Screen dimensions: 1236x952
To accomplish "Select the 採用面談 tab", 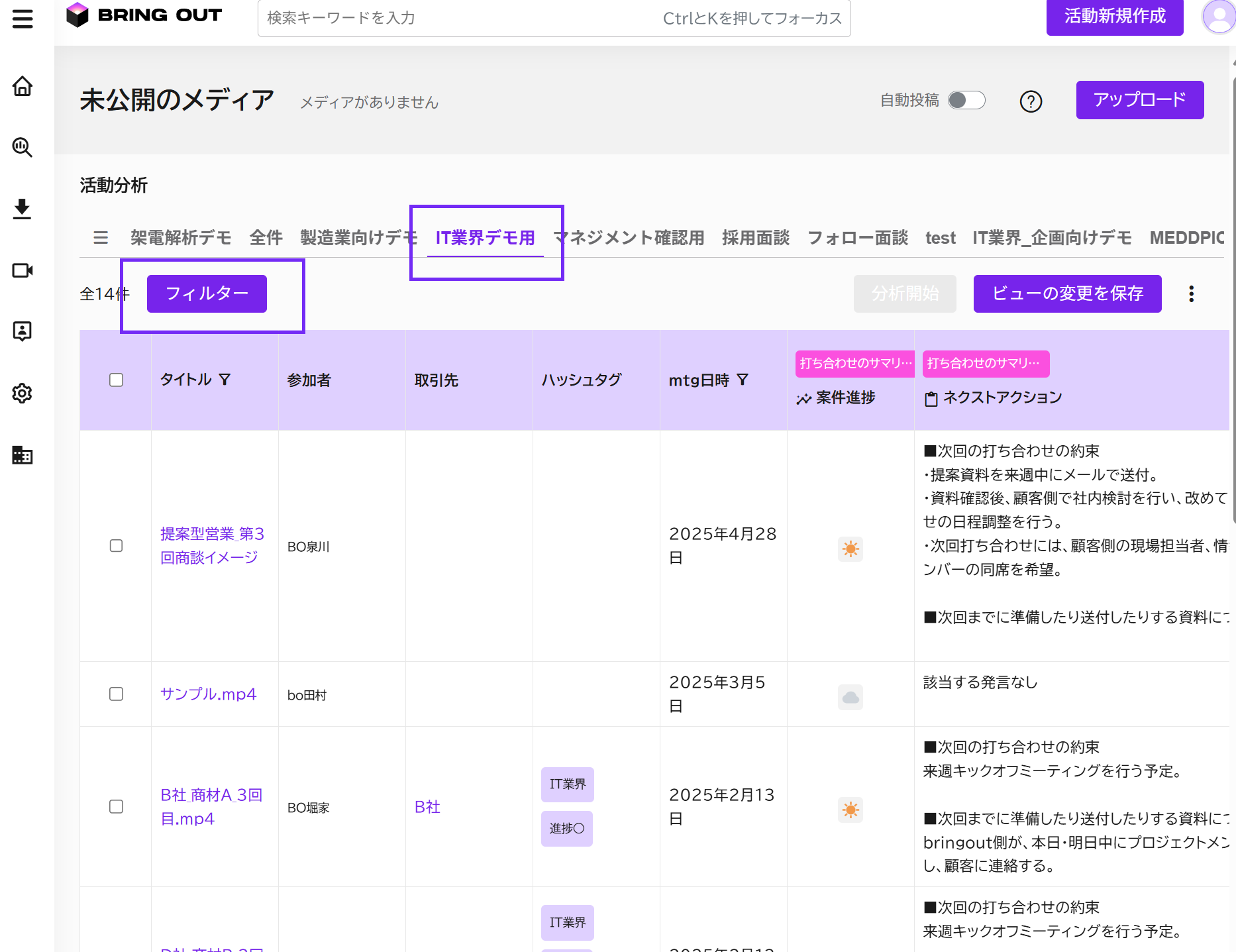I will coord(755,237).
